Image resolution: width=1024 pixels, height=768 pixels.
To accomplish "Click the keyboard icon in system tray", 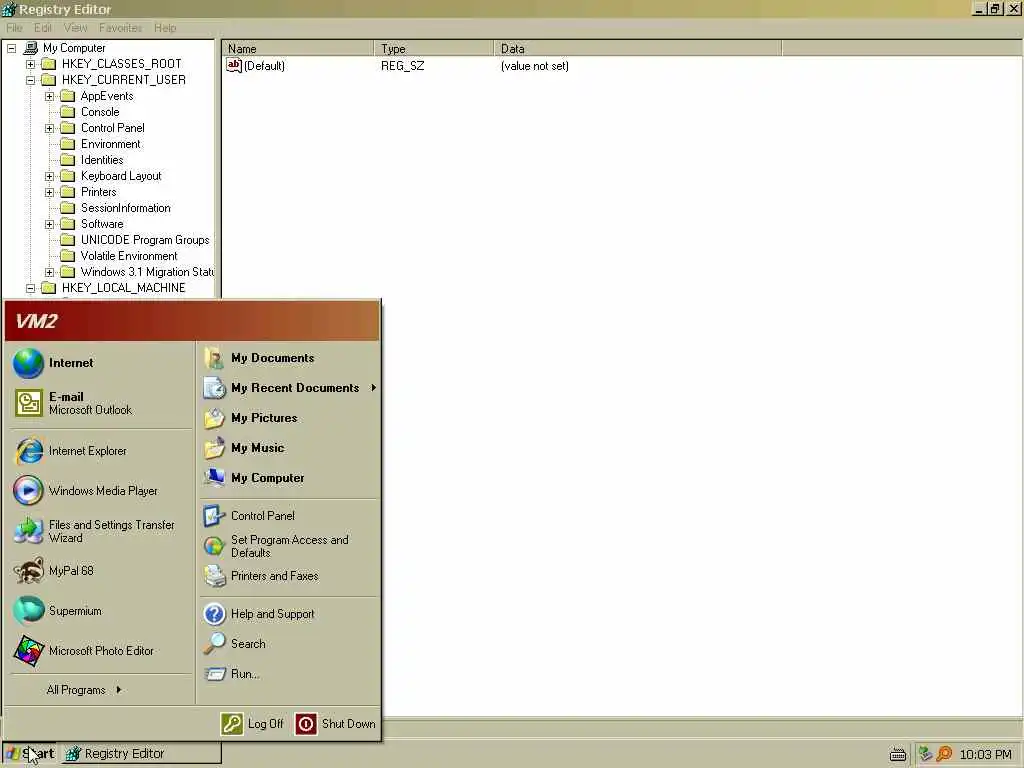I will pos(898,754).
